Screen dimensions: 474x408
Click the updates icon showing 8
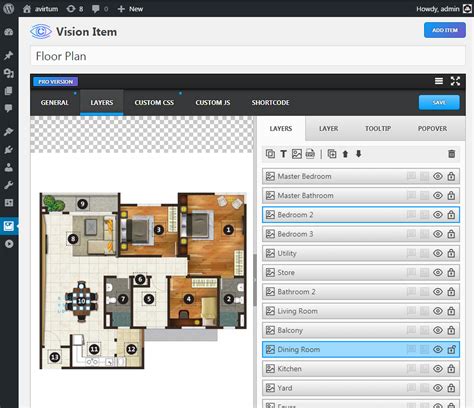click(x=75, y=9)
